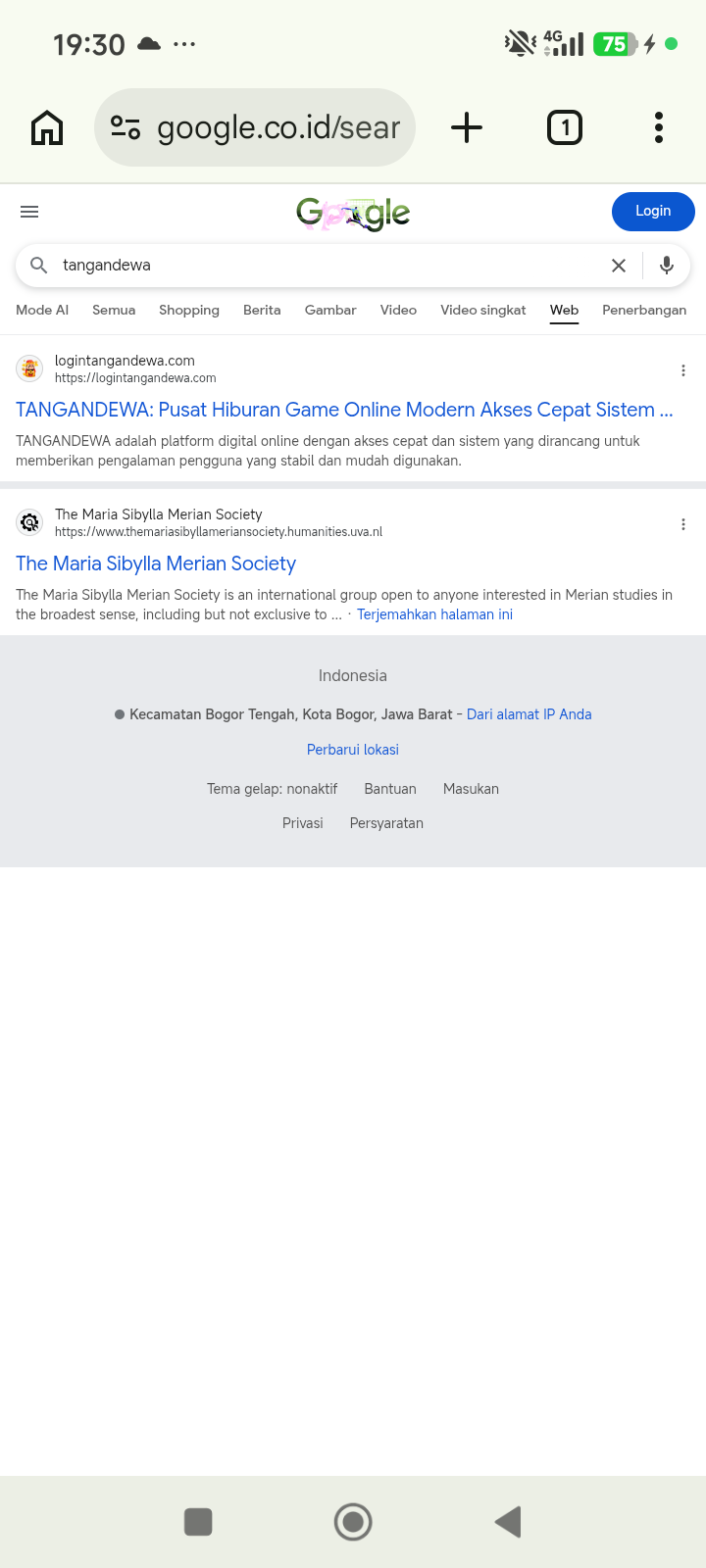Viewport: 706px width, 1568px height.
Task: Switch to the Gambar tab
Action: [x=330, y=310]
